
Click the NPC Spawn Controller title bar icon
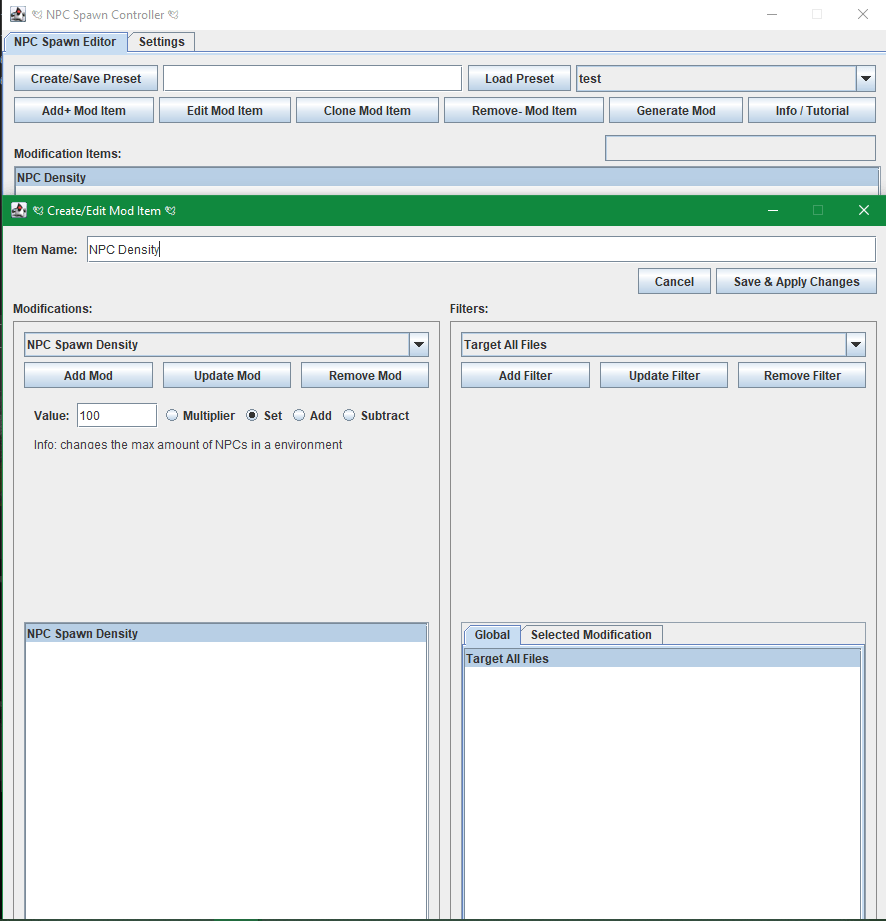pos(18,15)
